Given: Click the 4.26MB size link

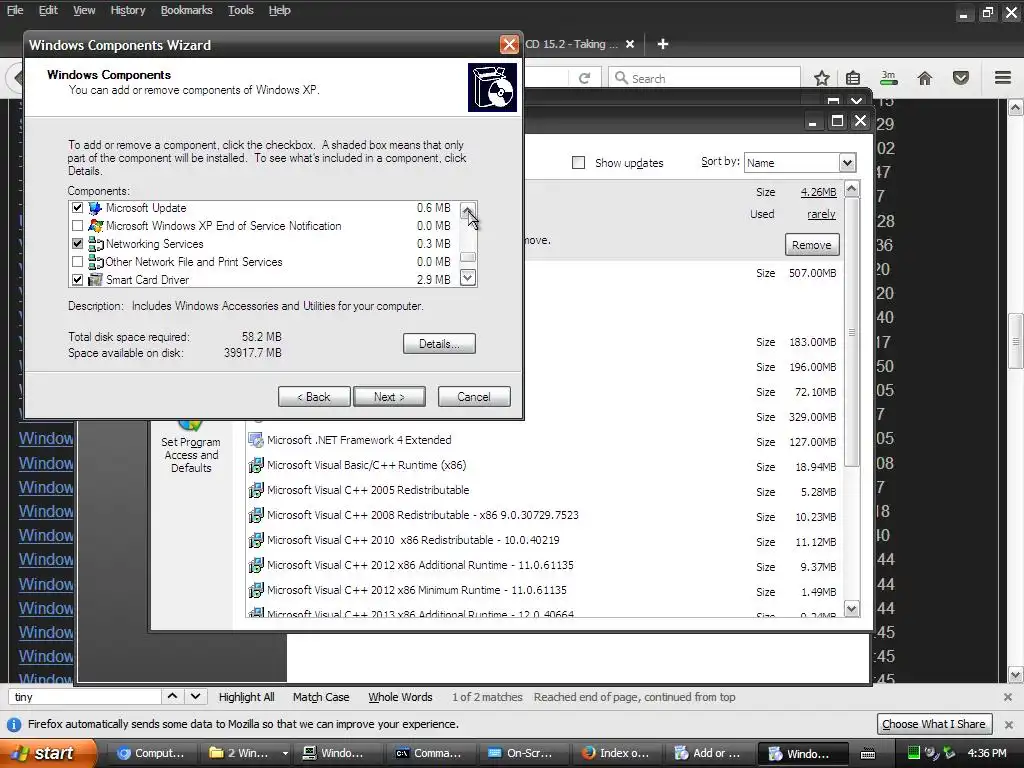Looking at the screenshot, I should pos(818,192).
